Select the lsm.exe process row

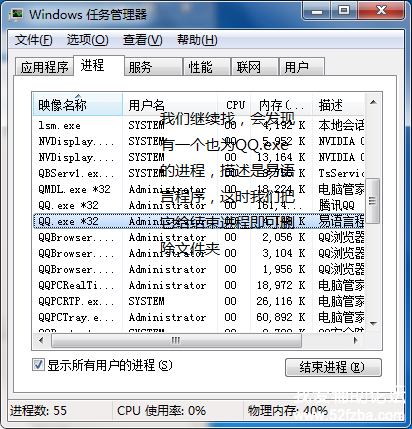(x=199, y=125)
